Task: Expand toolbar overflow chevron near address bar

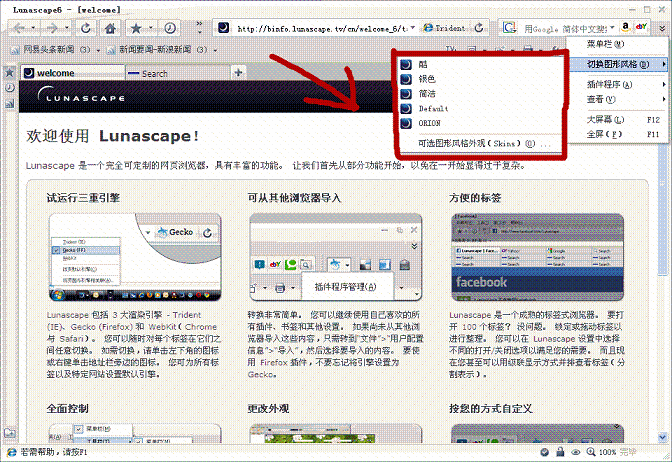Action: [x=200, y=27]
